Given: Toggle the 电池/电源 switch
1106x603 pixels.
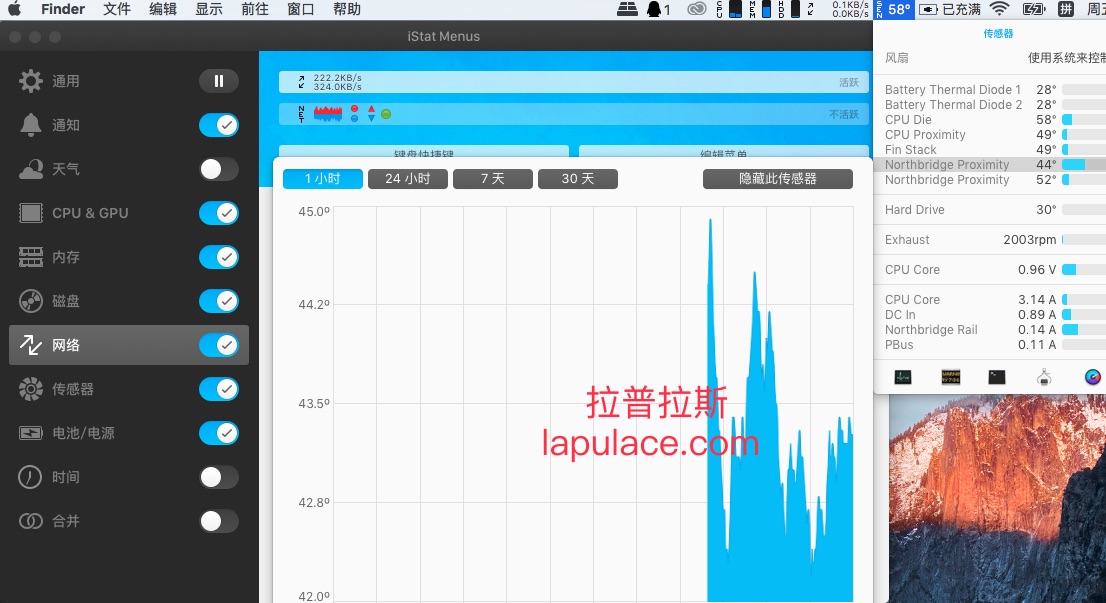Looking at the screenshot, I should (x=219, y=433).
